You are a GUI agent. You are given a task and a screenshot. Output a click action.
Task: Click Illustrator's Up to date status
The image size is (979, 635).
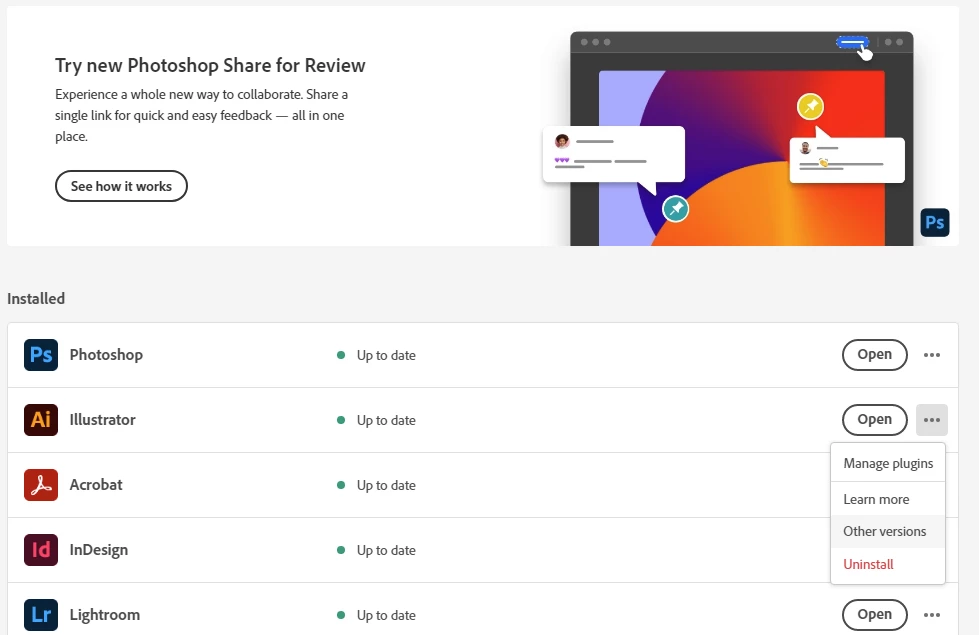(x=386, y=420)
